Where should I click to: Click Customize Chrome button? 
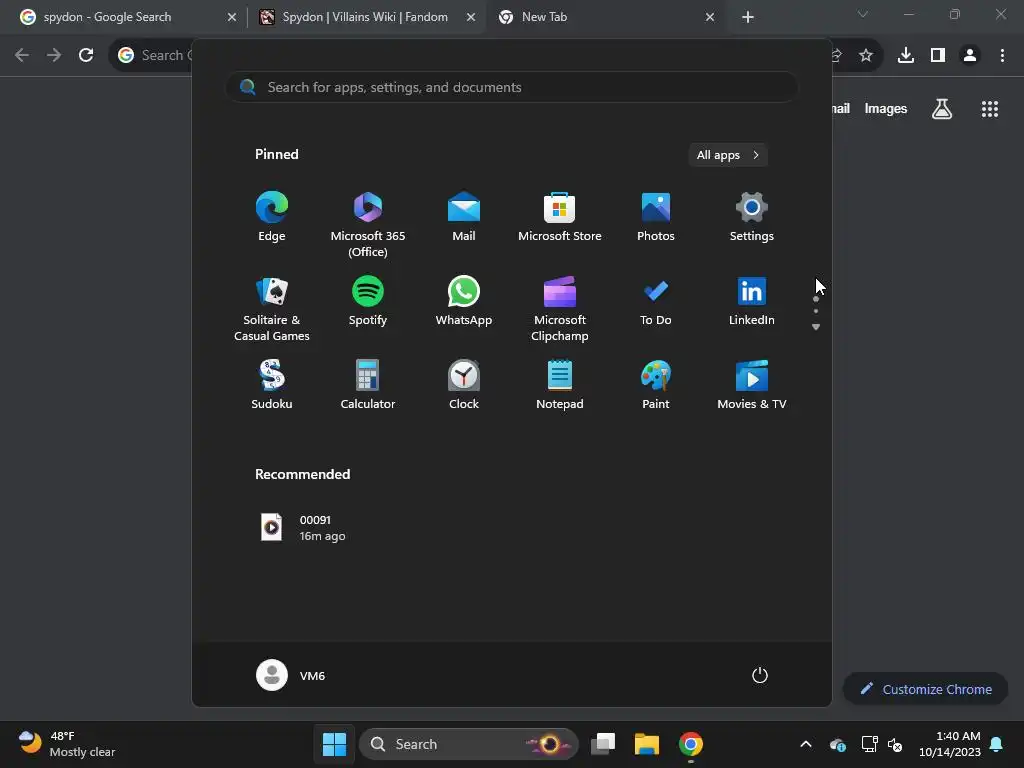tap(925, 689)
